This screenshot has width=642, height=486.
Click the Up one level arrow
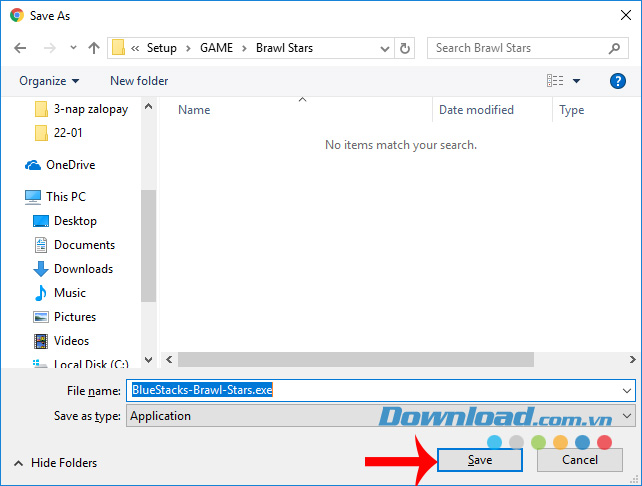tap(93, 48)
